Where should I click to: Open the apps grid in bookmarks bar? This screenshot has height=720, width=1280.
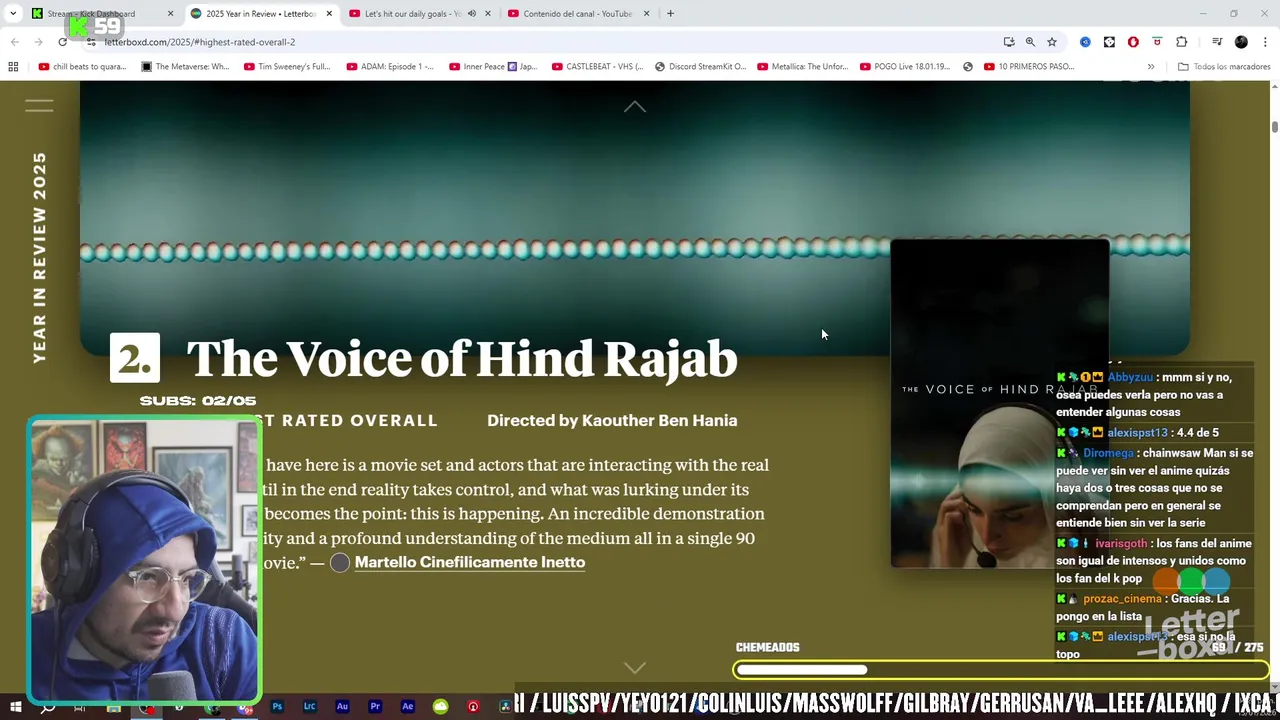(x=13, y=67)
